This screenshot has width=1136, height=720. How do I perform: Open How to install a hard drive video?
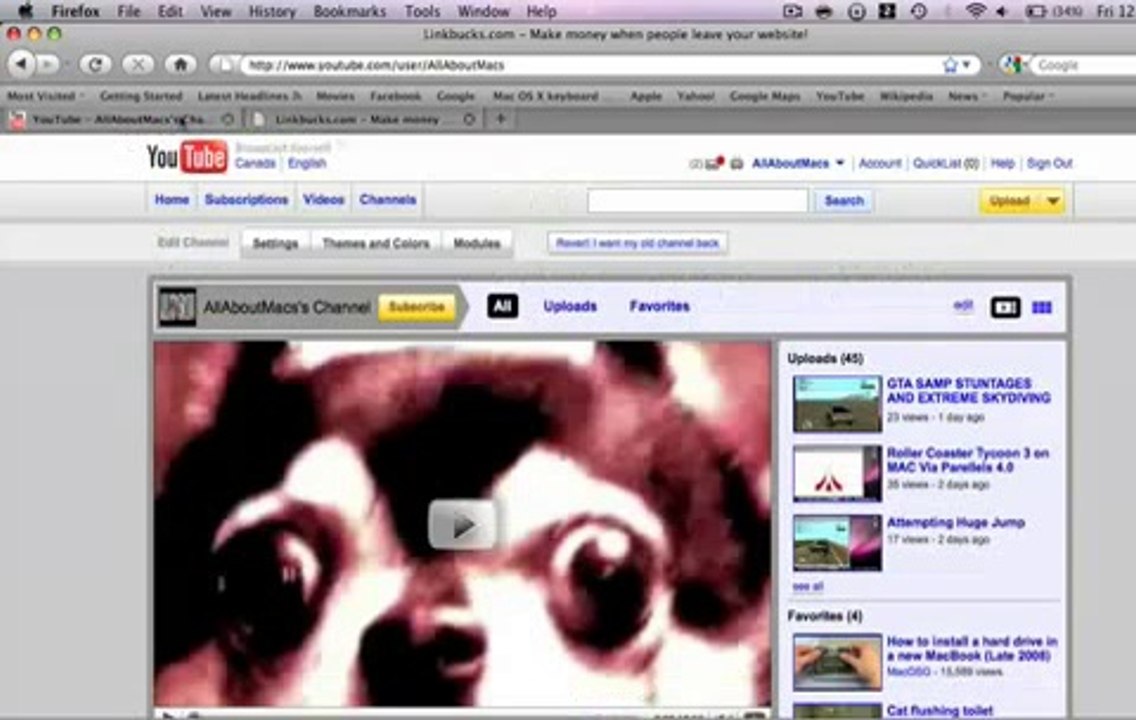pyautogui.click(x=972, y=648)
